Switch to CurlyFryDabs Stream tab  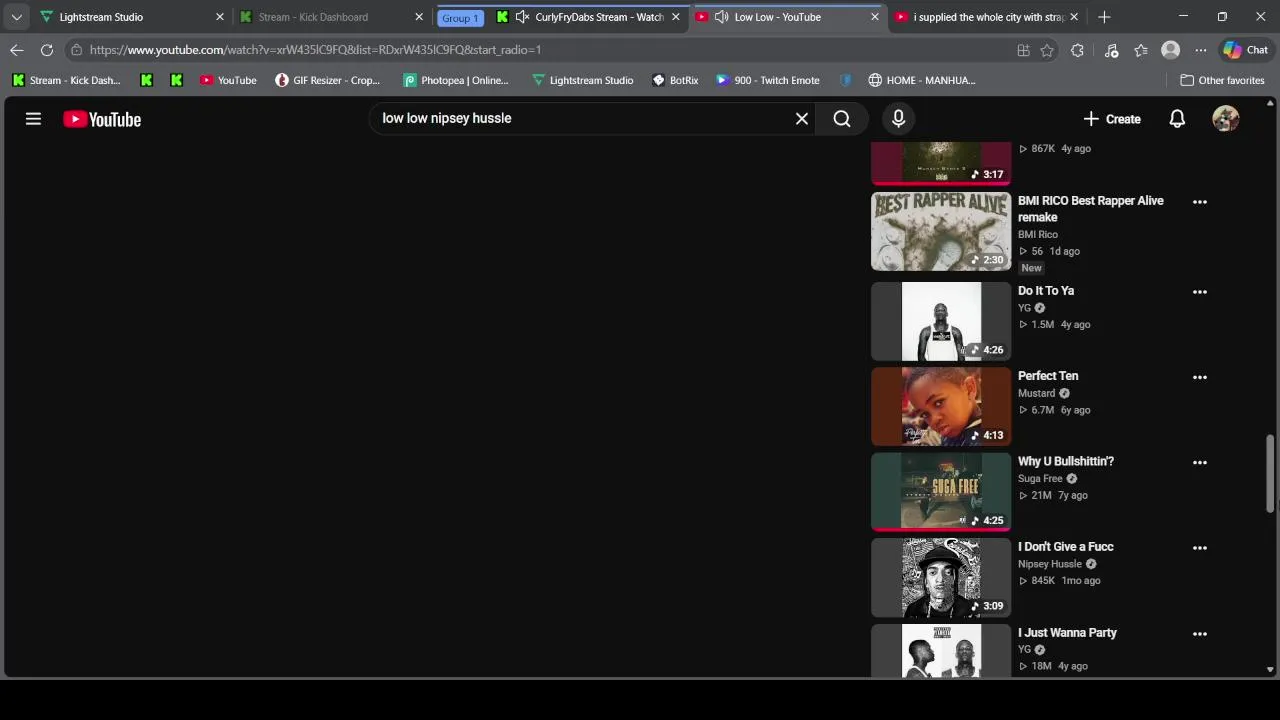(x=590, y=17)
